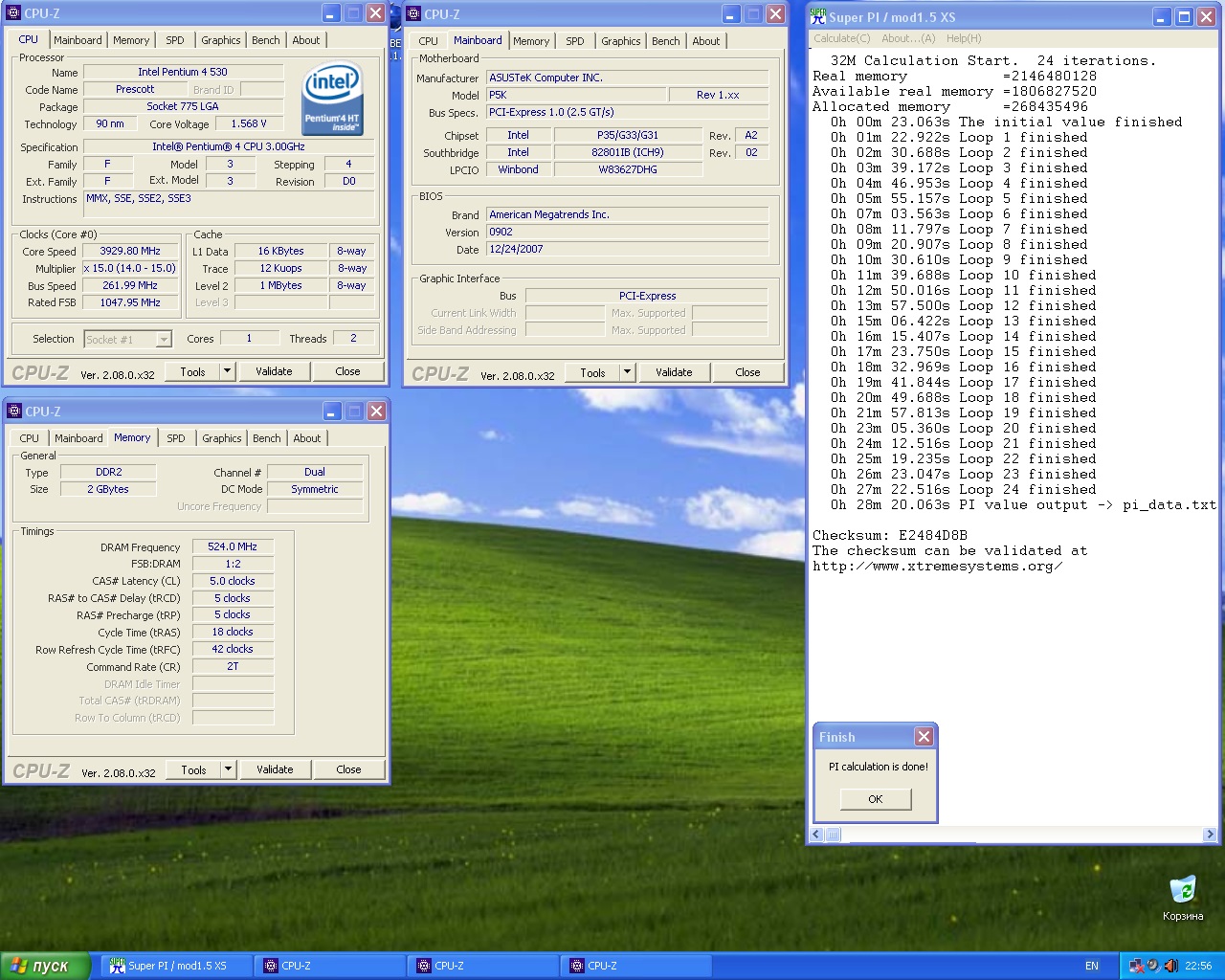The width and height of the screenshot is (1225, 980).
Task: Open the disconnected network tray icon
Action: (x=1136, y=966)
